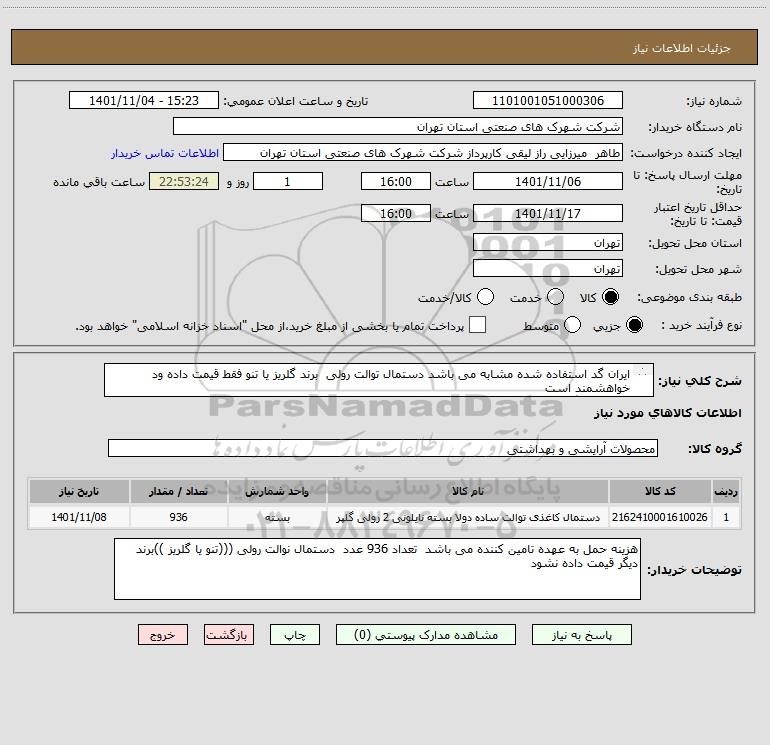Click the request creator name field
The width and height of the screenshot is (770, 745).
pyautogui.click(x=423, y=153)
